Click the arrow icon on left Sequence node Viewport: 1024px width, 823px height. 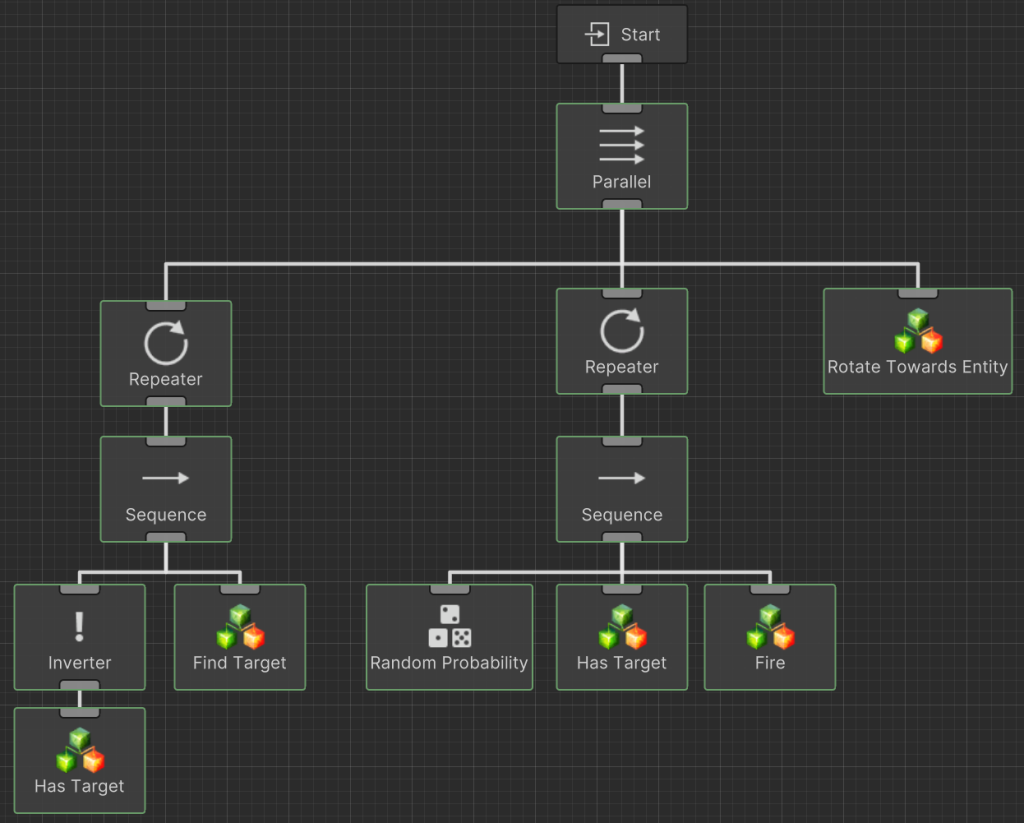[166, 478]
